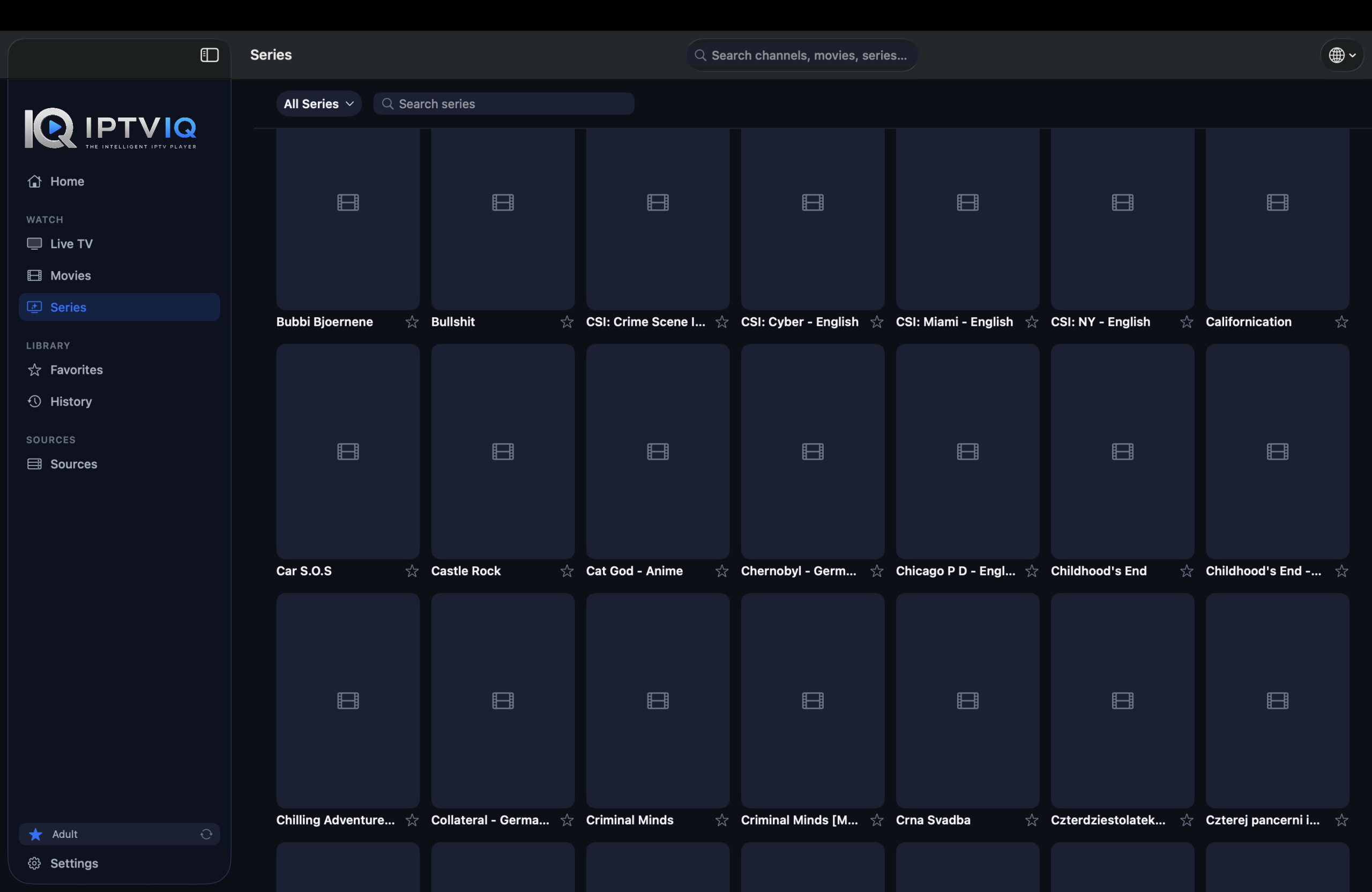Open Settings at sidebar bottom
The width and height of the screenshot is (1372, 892).
pos(120,863)
